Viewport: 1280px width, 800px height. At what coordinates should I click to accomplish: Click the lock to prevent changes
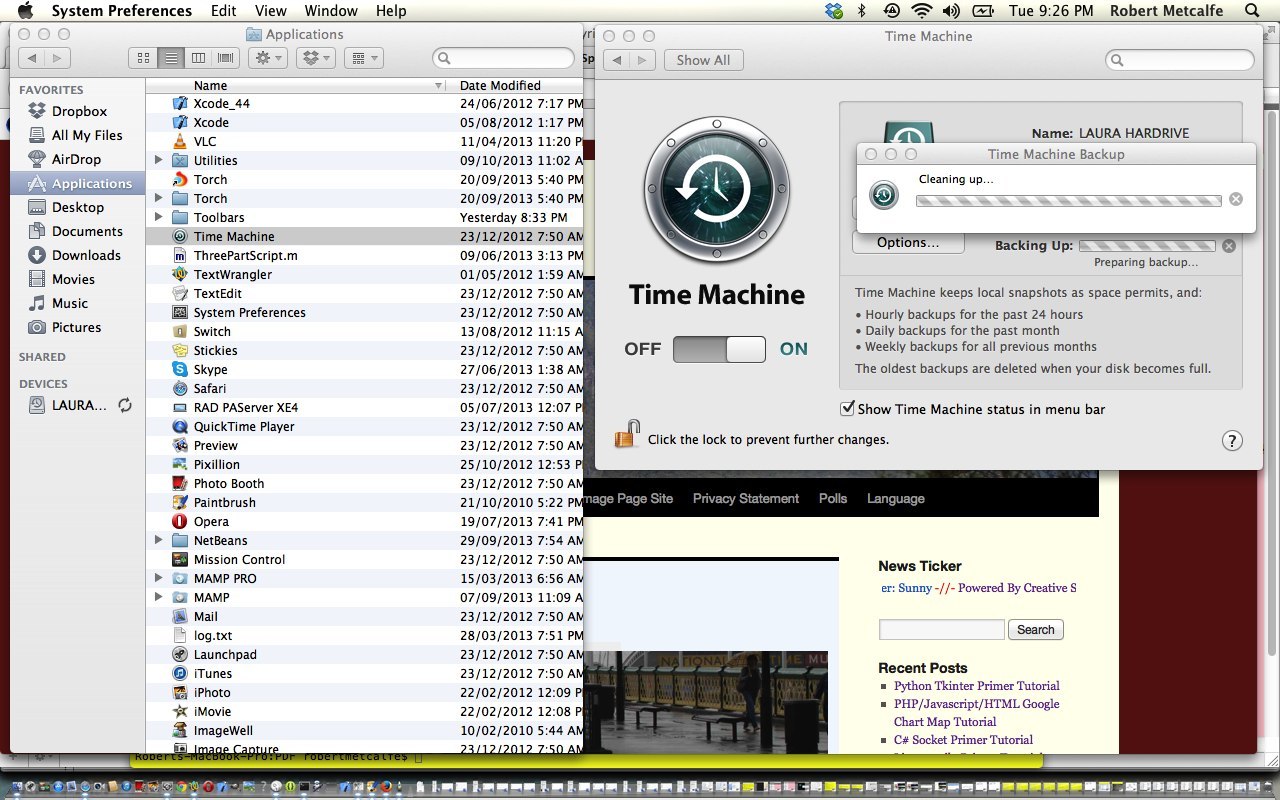tap(627, 435)
